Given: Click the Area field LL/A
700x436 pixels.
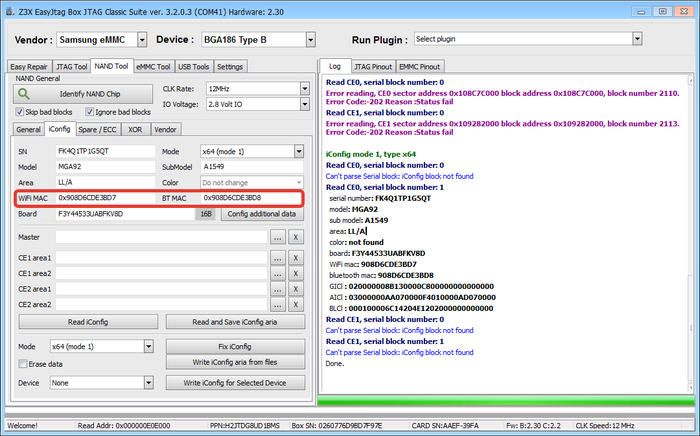Looking at the screenshot, I should tap(105, 183).
